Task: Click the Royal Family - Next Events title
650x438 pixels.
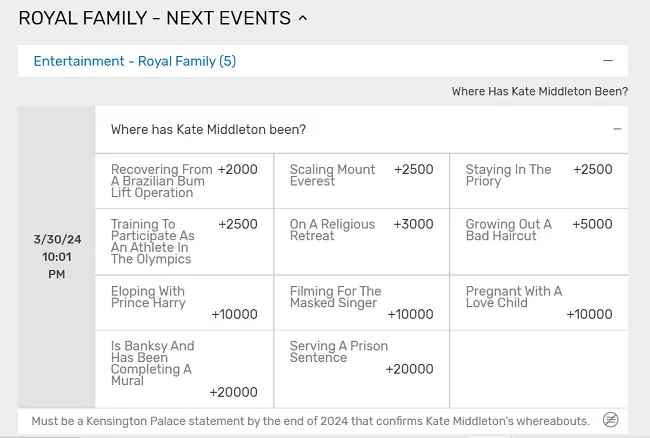Action: click(x=155, y=18)
